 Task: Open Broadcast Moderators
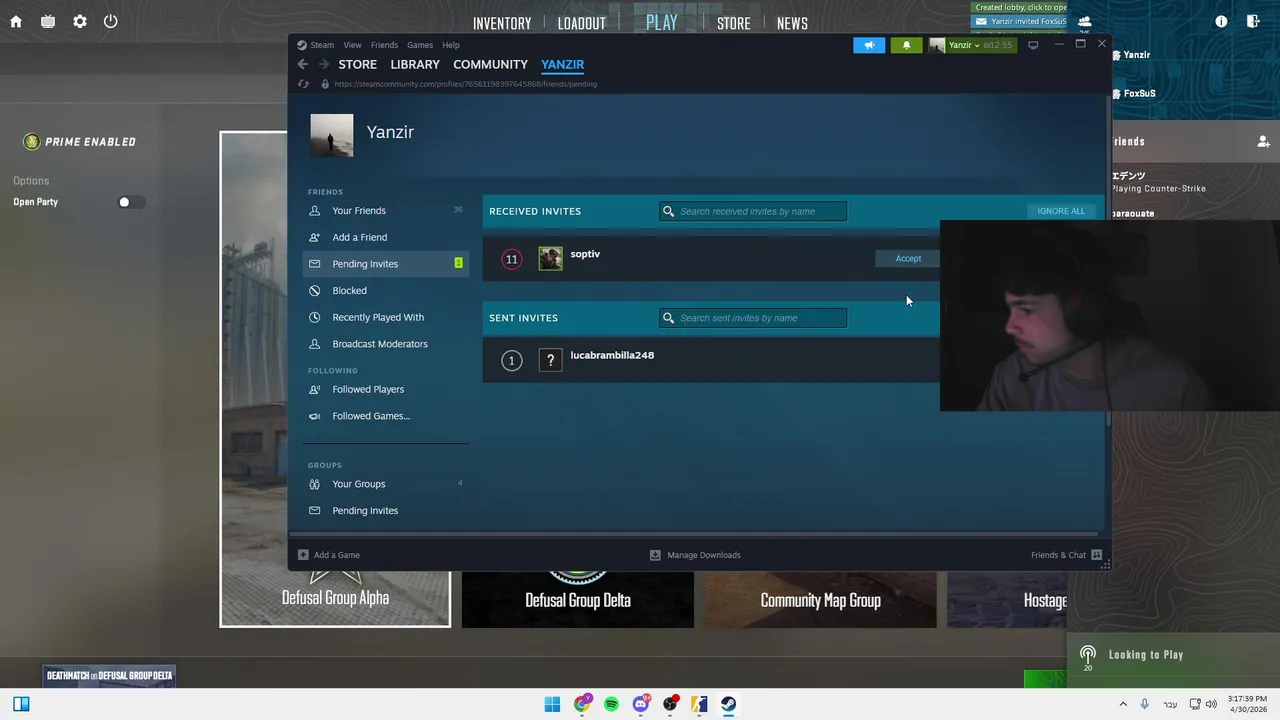click(386, 344)
